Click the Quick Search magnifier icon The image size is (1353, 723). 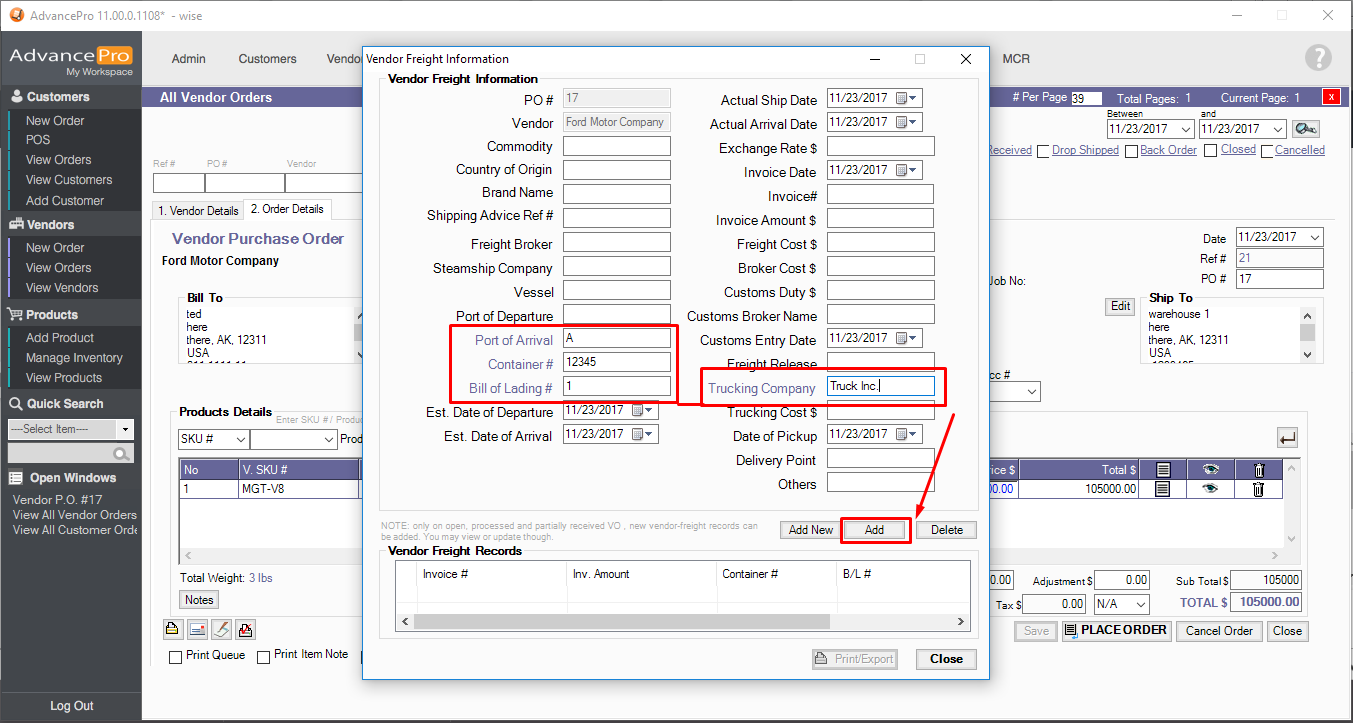click(x=122, y=454)
